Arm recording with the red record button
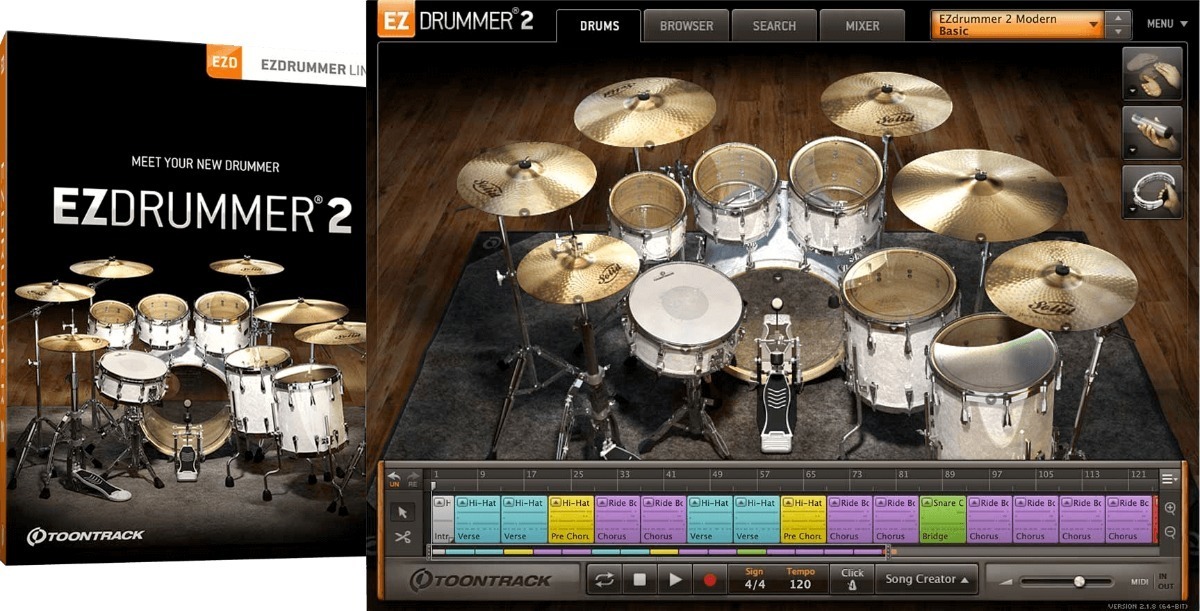 tap(711, 579)
